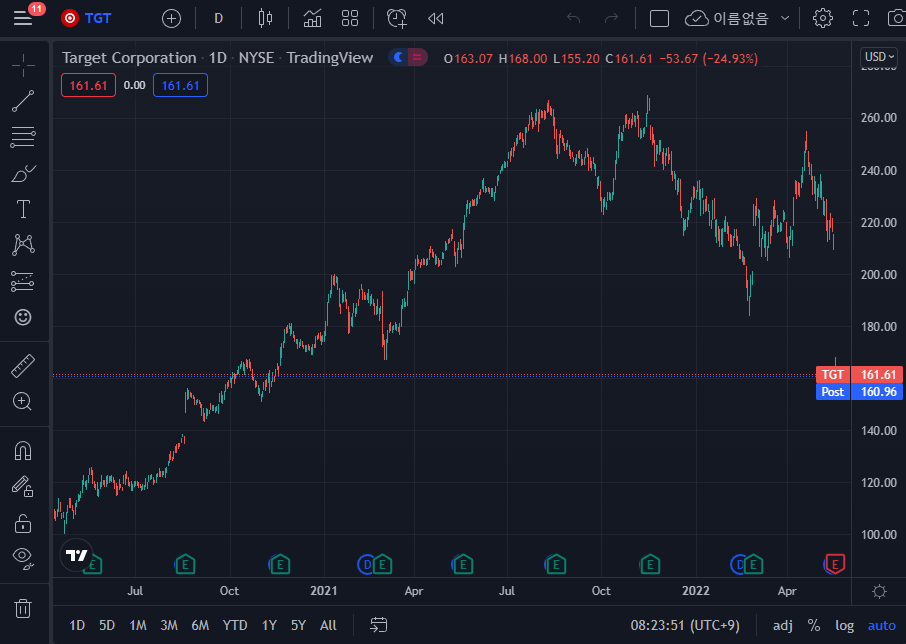Select the 3M time range
This screenshot has height=644, width=906.
(169, 625)
